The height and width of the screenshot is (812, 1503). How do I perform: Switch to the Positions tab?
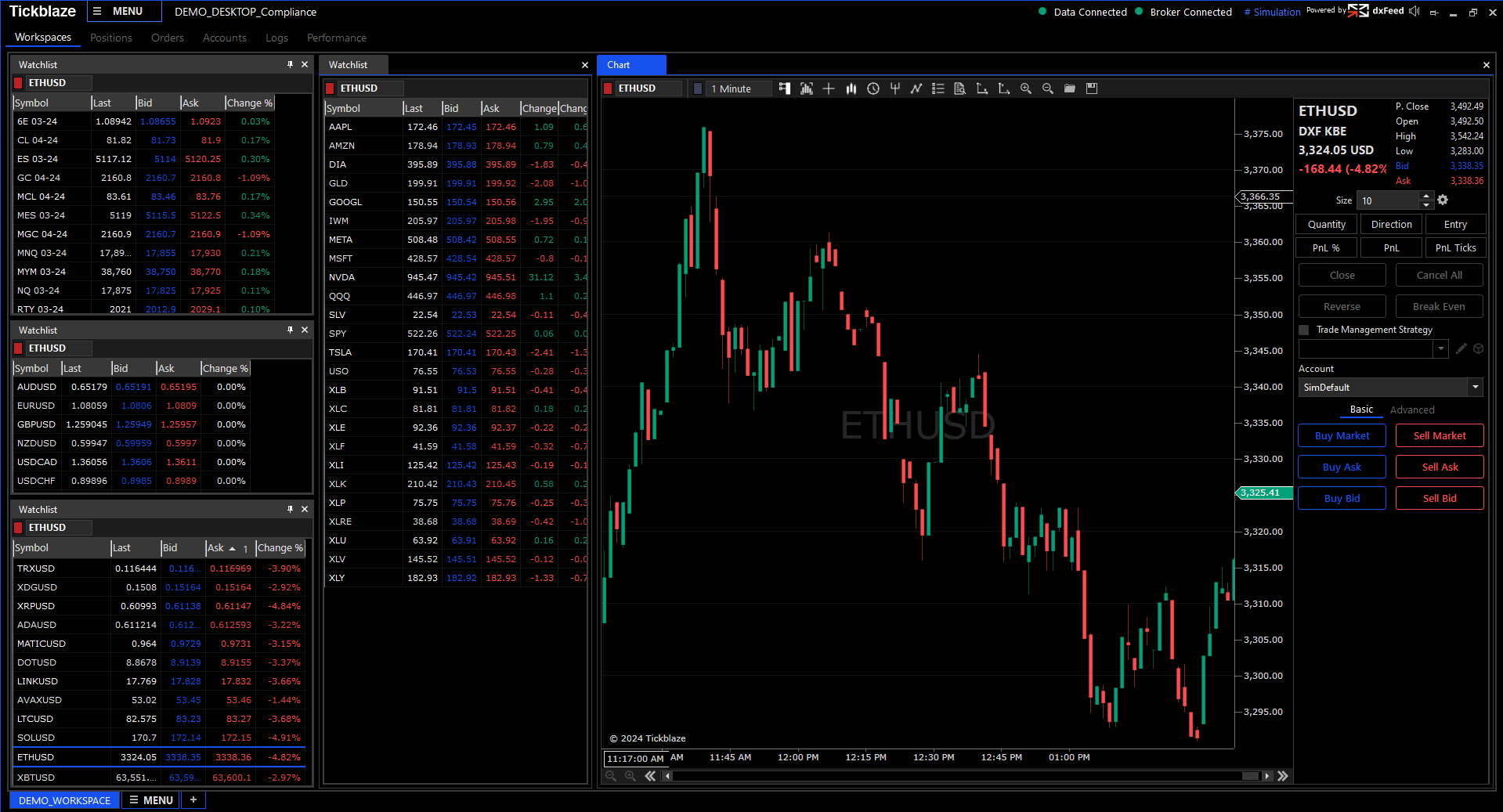(110, 38)
